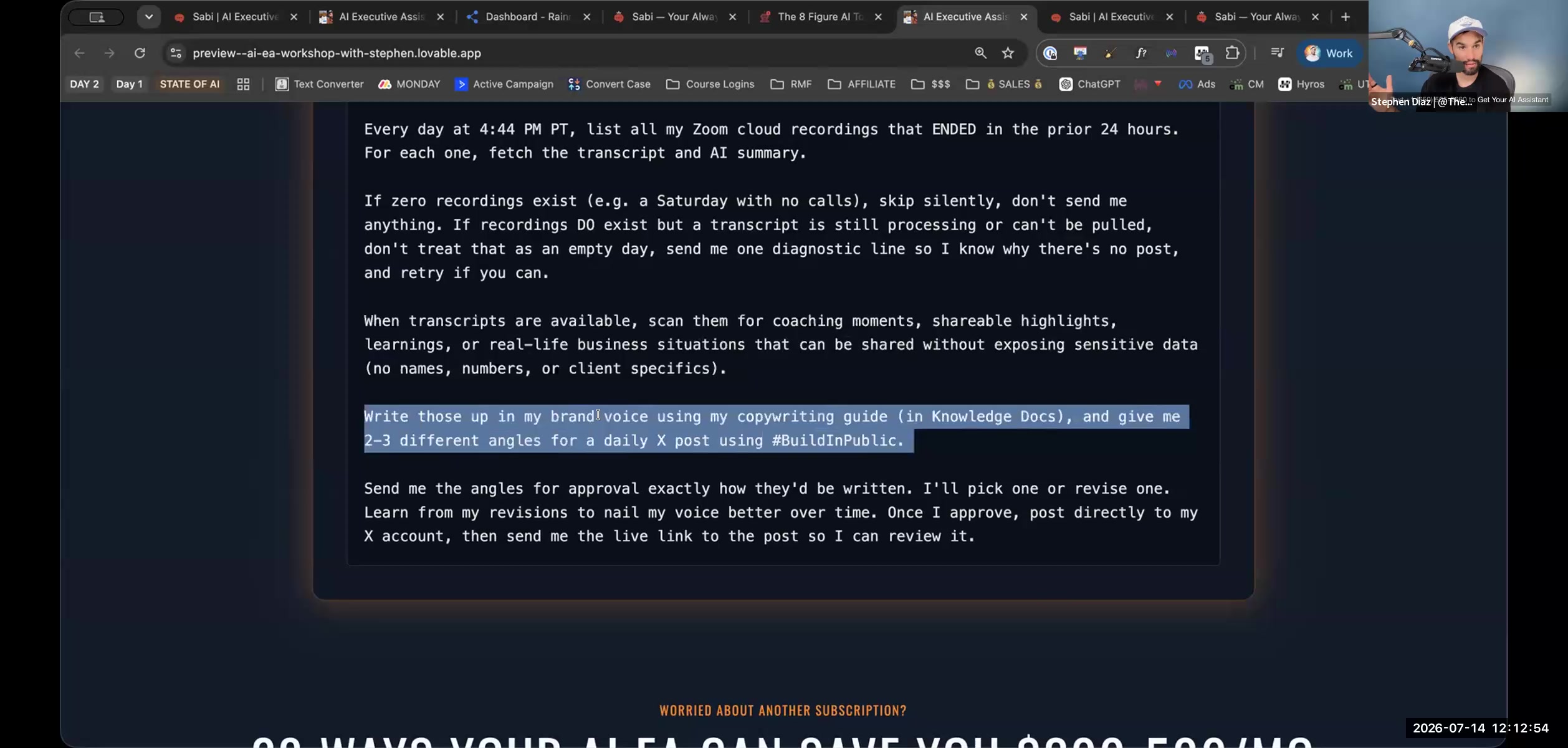Click the URL in the address bar
1568x748 pixels.
(x=337, y=53)
